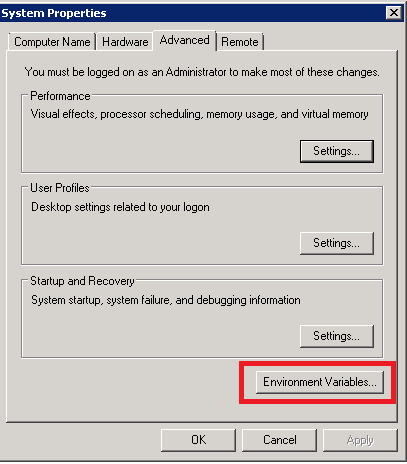Confirm the dialog with OK
This screenshot has width=407, height=464.
(198, 440)
